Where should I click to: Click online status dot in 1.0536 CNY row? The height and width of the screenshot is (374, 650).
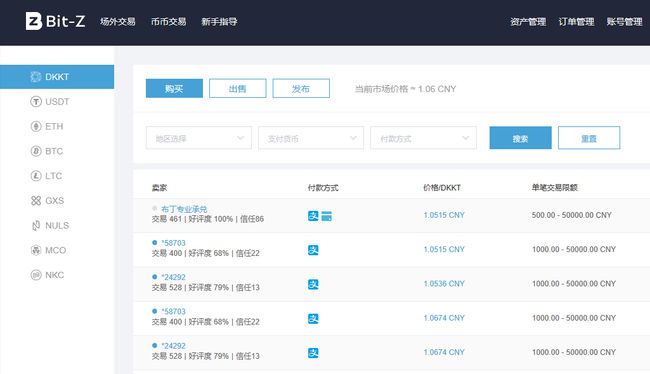tap(155, 277)
